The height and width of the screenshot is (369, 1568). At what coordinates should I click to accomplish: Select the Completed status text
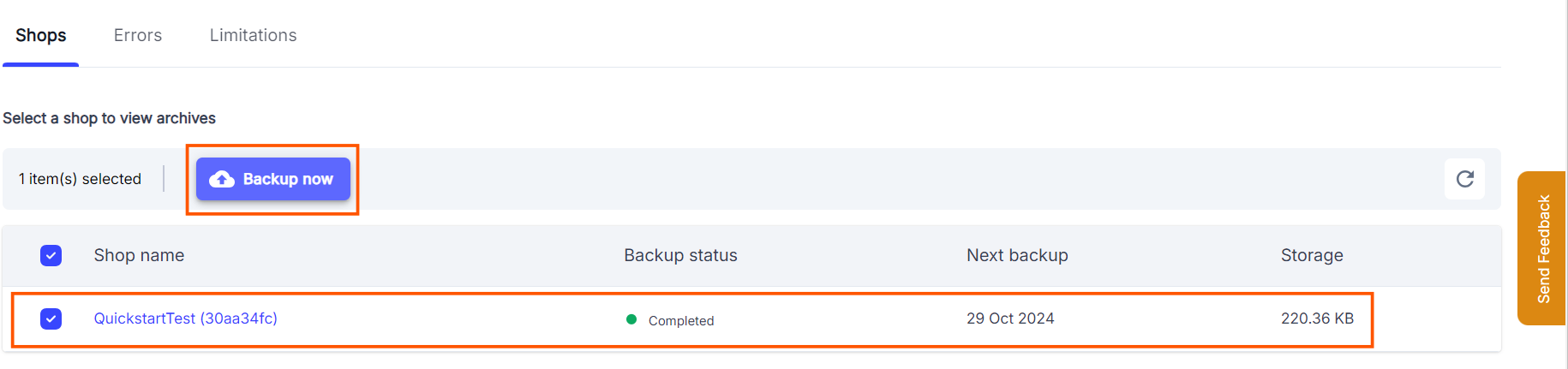(x=681, y=320)
